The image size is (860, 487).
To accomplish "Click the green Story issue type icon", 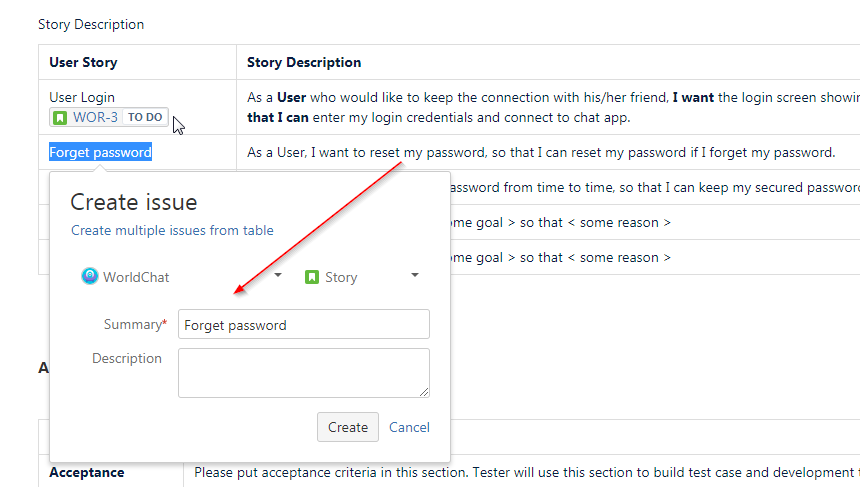I will [x=312, y=277].
